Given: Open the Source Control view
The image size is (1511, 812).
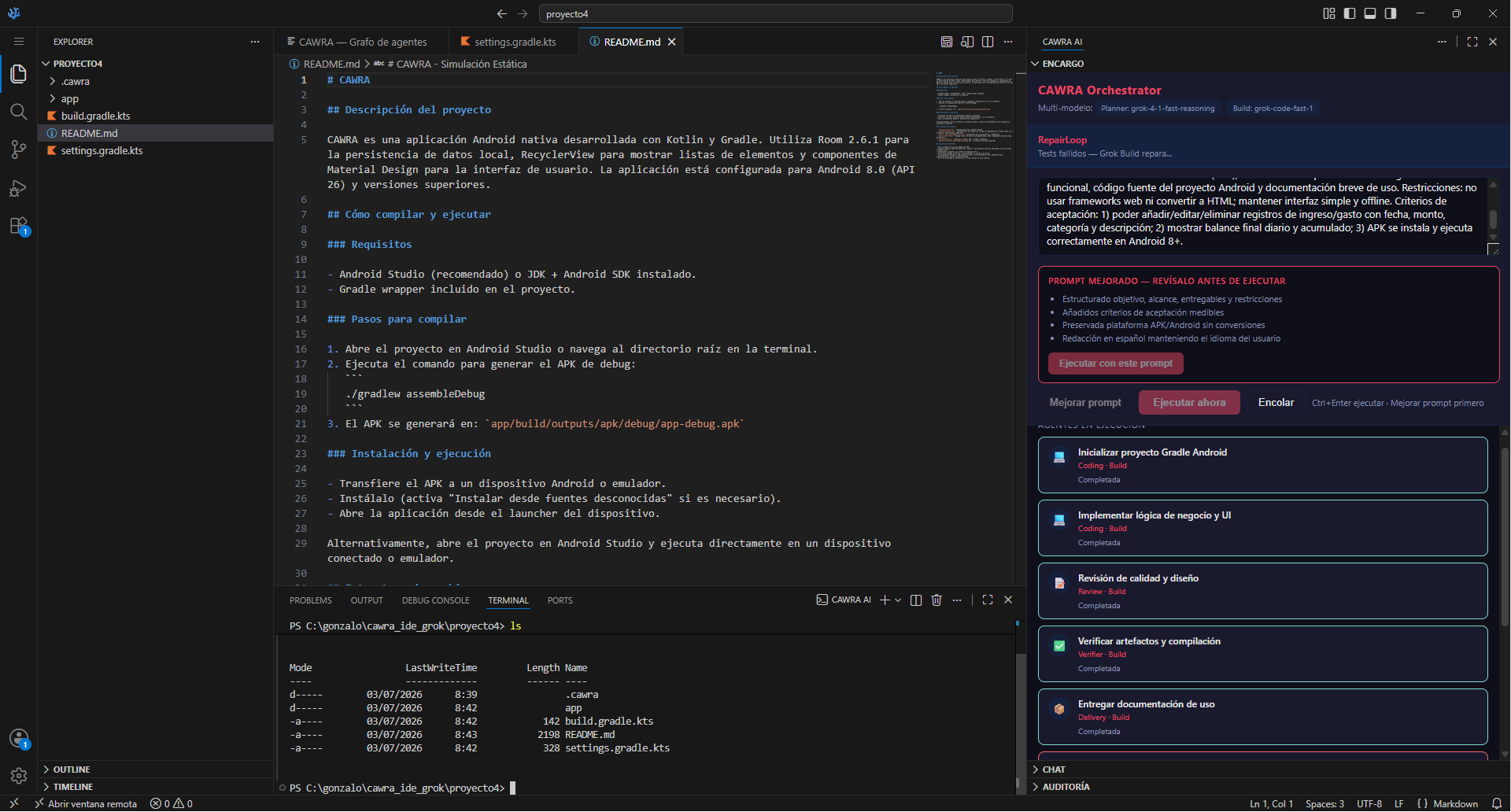Looking at the screenshot, I should point(19,149).
